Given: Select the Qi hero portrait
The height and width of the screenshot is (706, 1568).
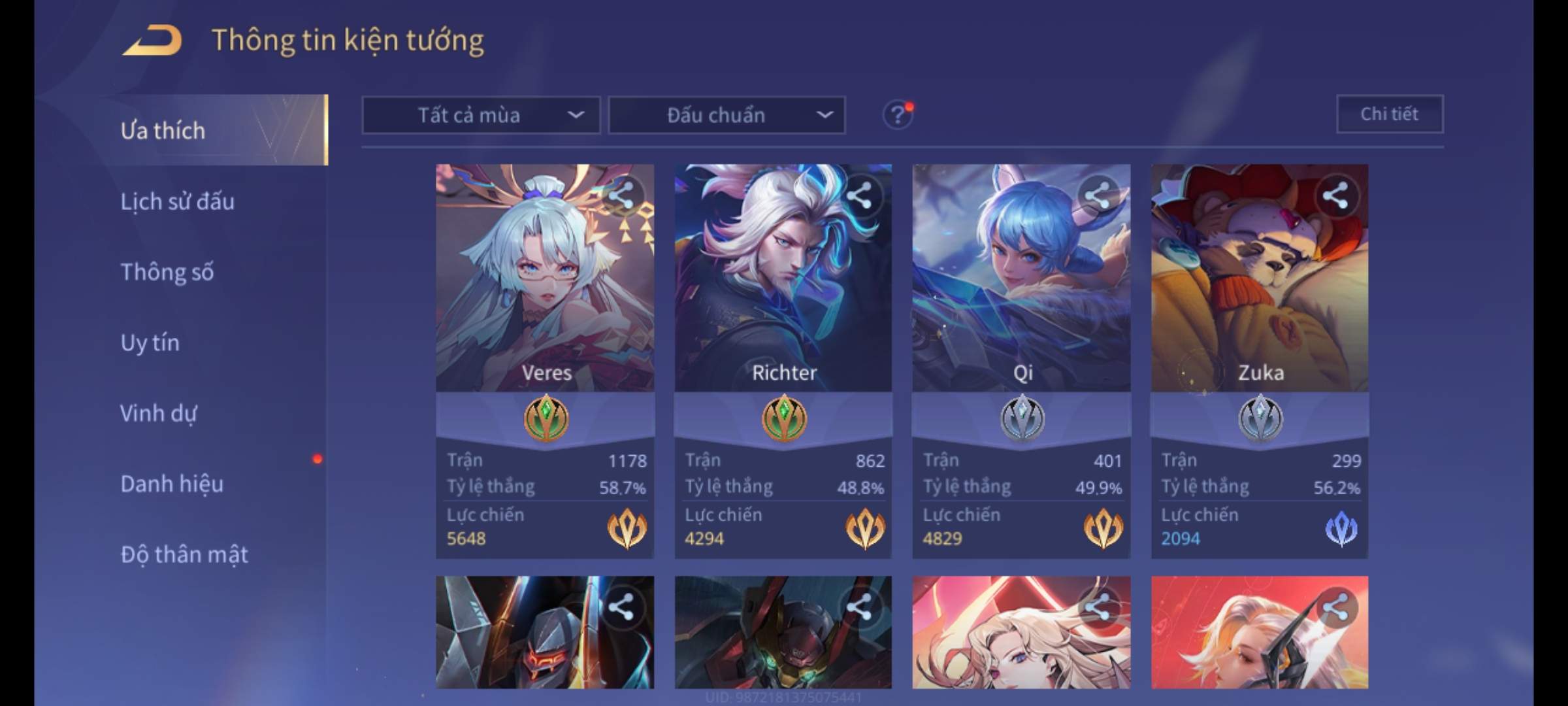Looking at the screenshot, I should 1021,278.
